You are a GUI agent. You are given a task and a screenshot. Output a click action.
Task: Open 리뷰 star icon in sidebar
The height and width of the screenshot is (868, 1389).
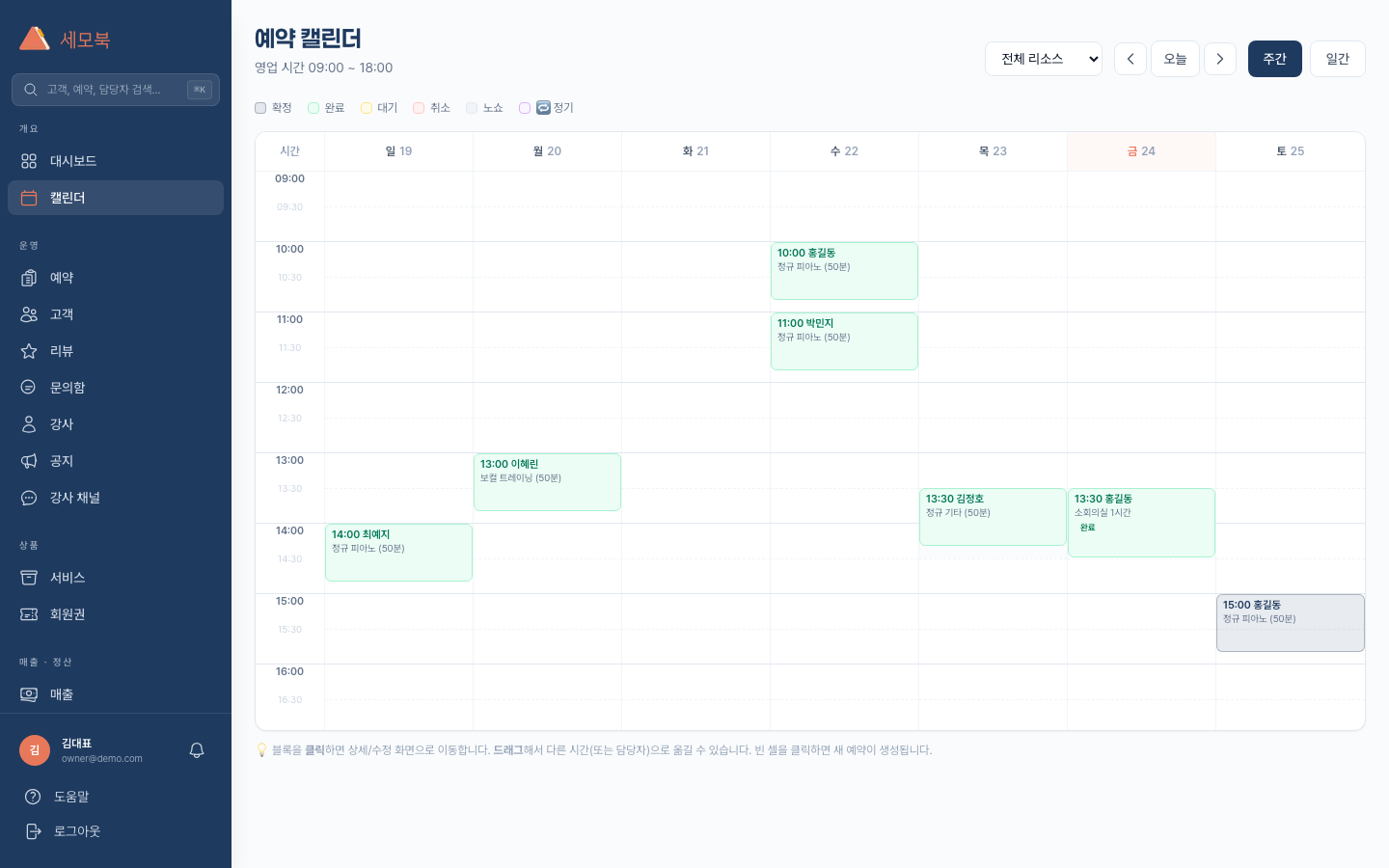[29, 351]
